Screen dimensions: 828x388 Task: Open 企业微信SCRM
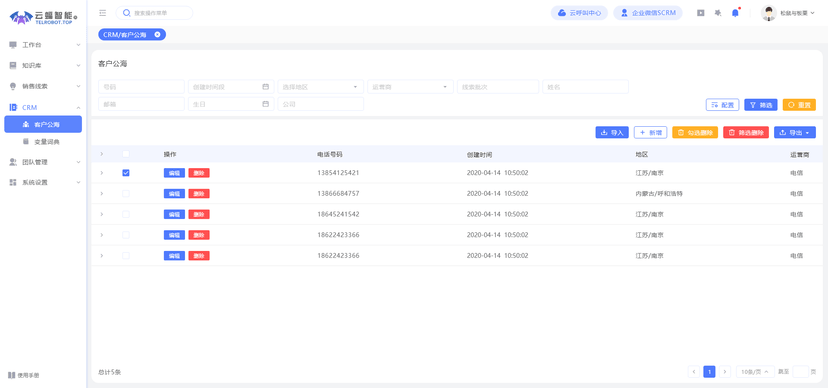pyautogui.click(x=648, y=13)
